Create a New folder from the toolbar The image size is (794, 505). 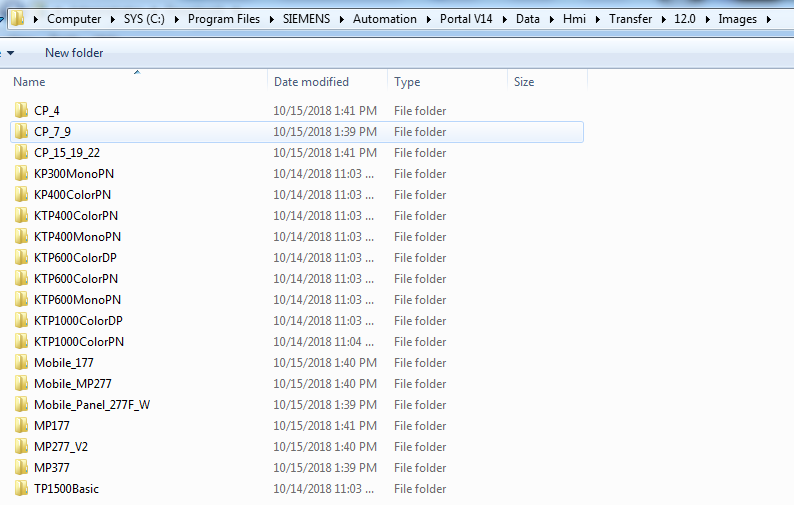click(74, 53)
